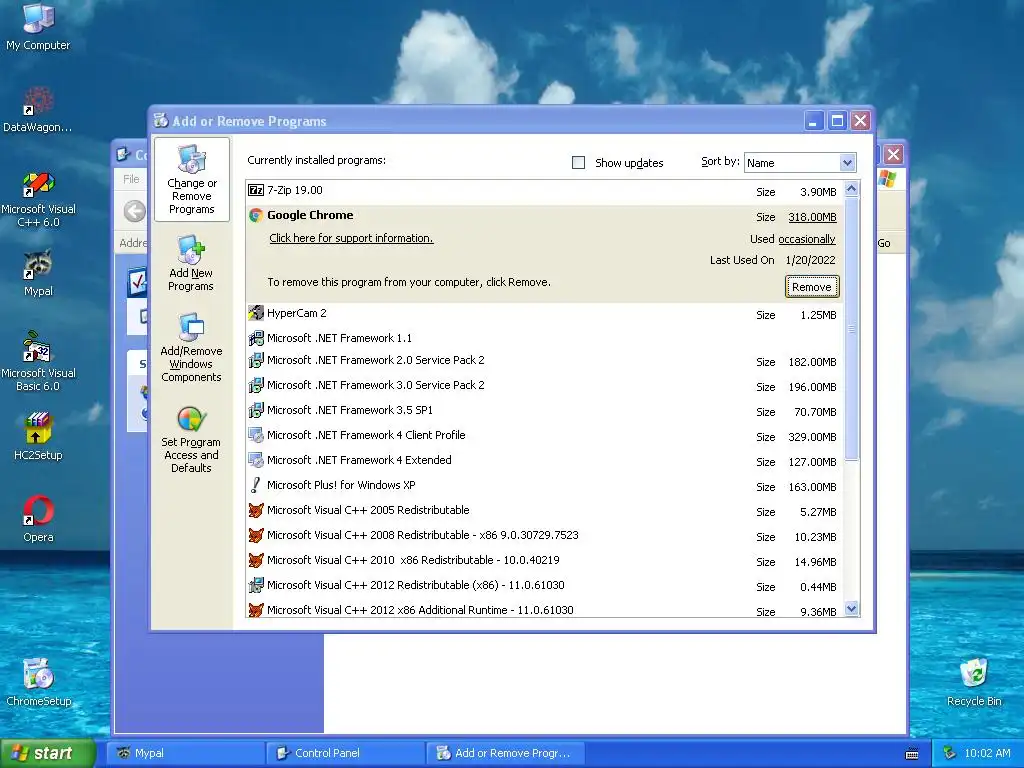Open Add/Remove Windows Components
The height and width of the screenshot is (768, 1024).
point(191,348)
